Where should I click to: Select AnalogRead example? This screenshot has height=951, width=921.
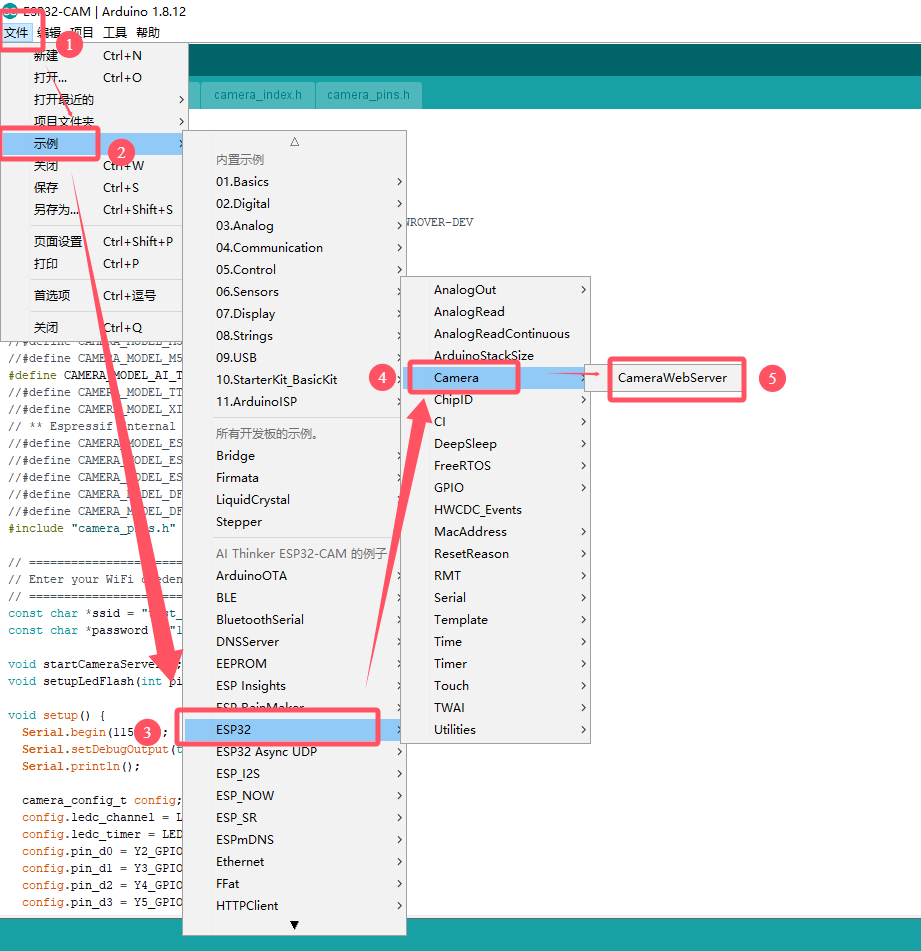coord(495,312)
